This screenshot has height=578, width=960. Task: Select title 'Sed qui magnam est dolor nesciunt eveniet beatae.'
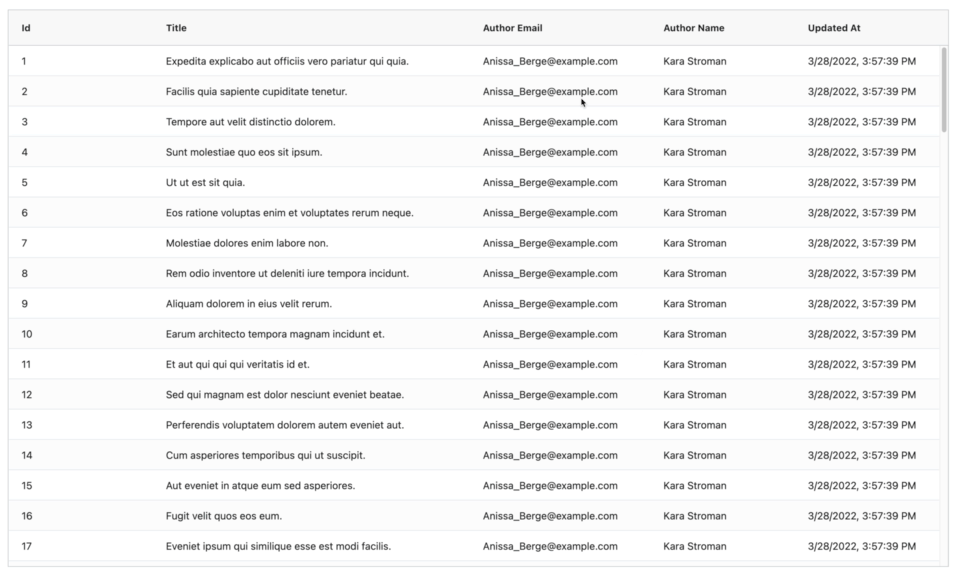pos(285,395)
